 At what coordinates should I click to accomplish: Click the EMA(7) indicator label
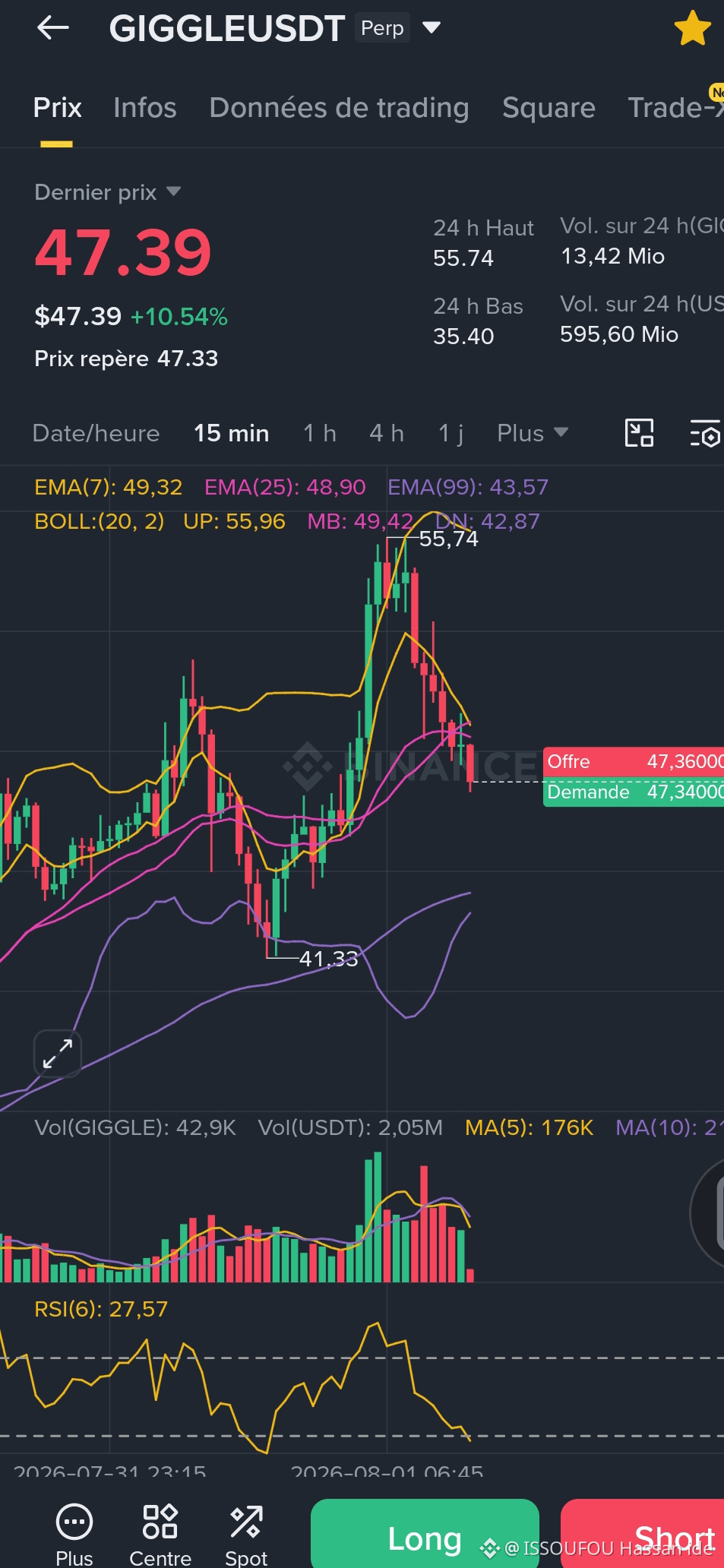[109, 487]
